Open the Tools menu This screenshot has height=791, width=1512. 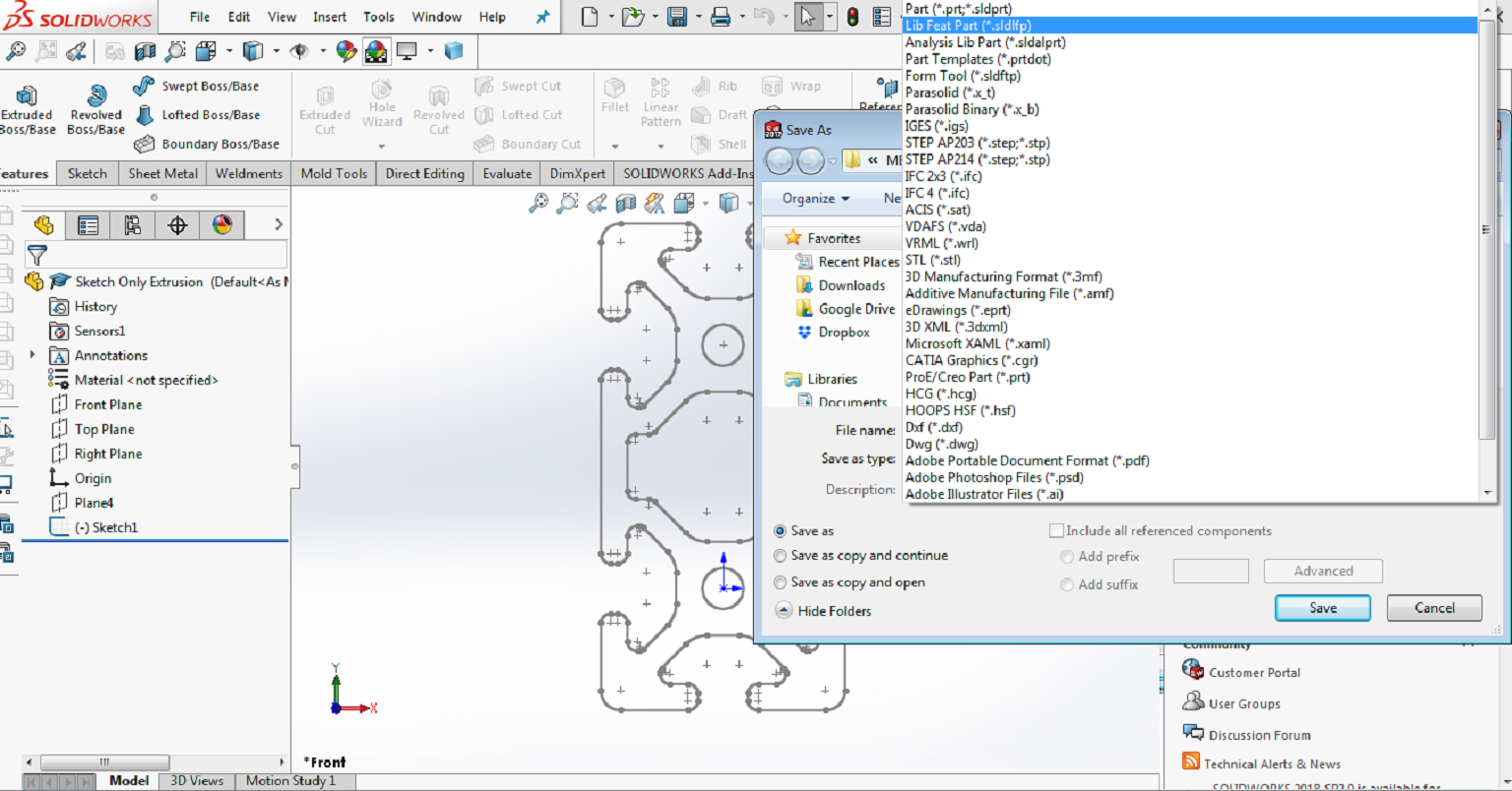click(379, 17)
